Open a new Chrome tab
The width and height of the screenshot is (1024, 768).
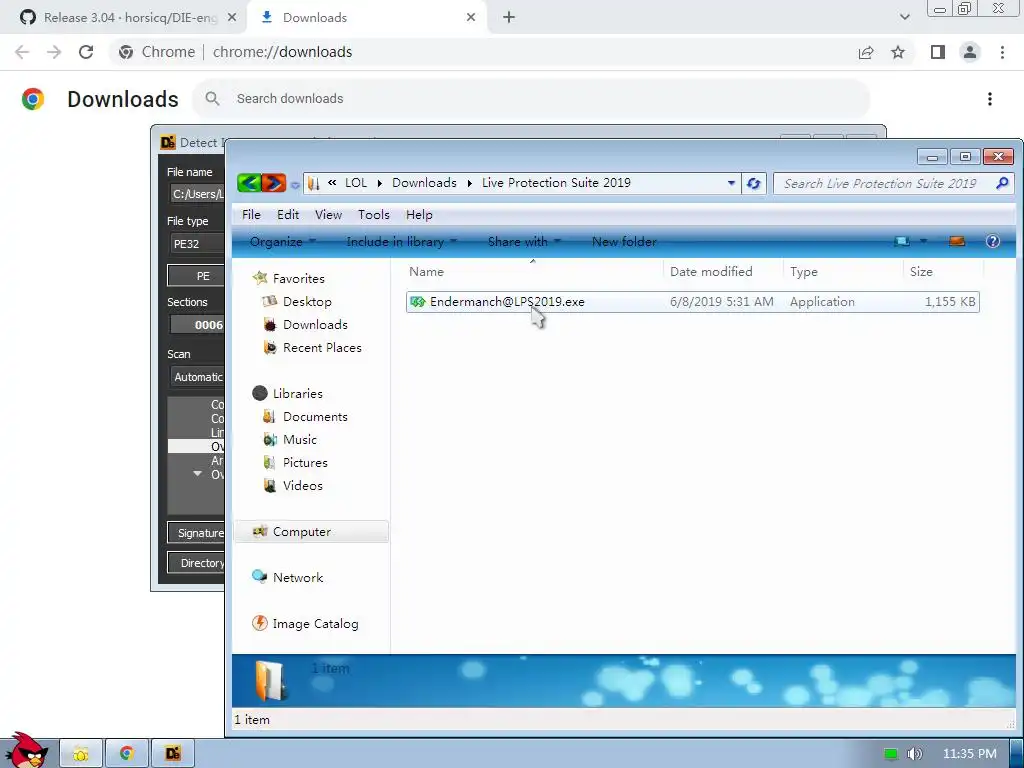pos(509,18)
